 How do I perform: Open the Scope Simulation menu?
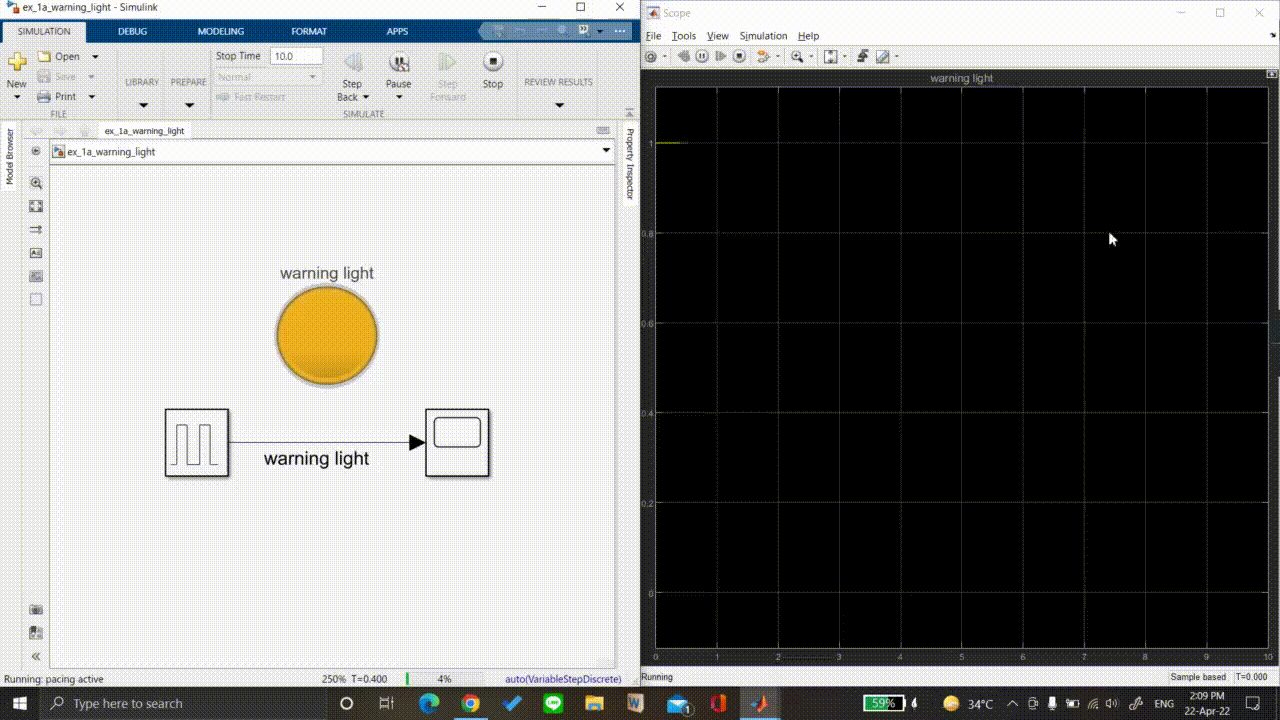point(763,36)
